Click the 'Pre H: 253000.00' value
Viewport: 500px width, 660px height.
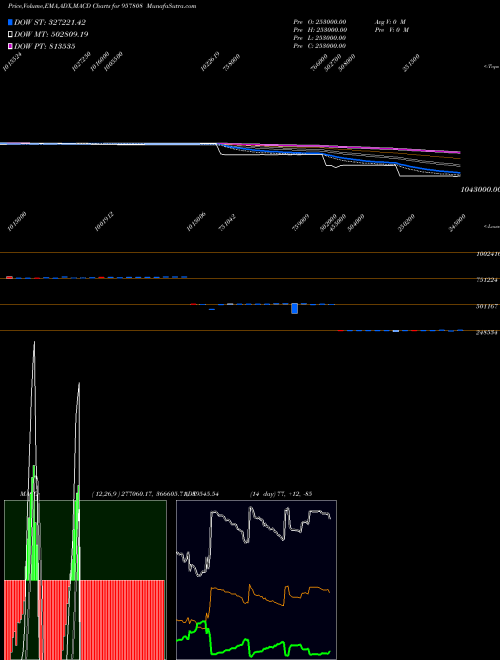[x=320, y=29]
